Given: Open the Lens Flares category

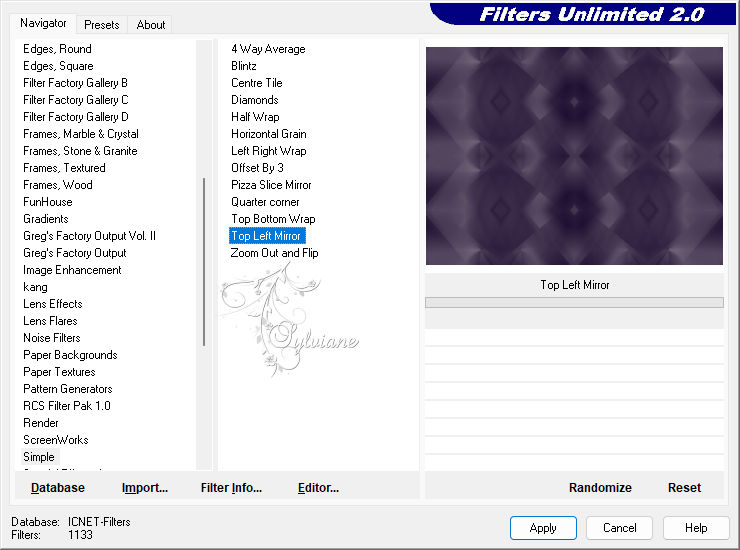Looking at the screenshot, I should pos(50,321).
